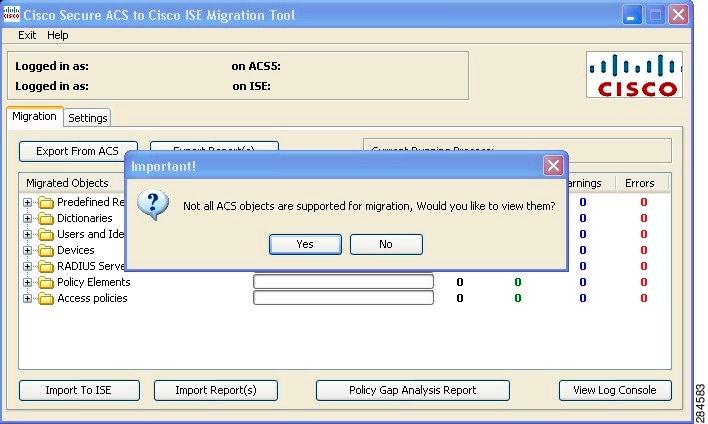Select the RADIUS Servers folder icon
This screenshot has height=424, width=708.
[x=46, y=266]
